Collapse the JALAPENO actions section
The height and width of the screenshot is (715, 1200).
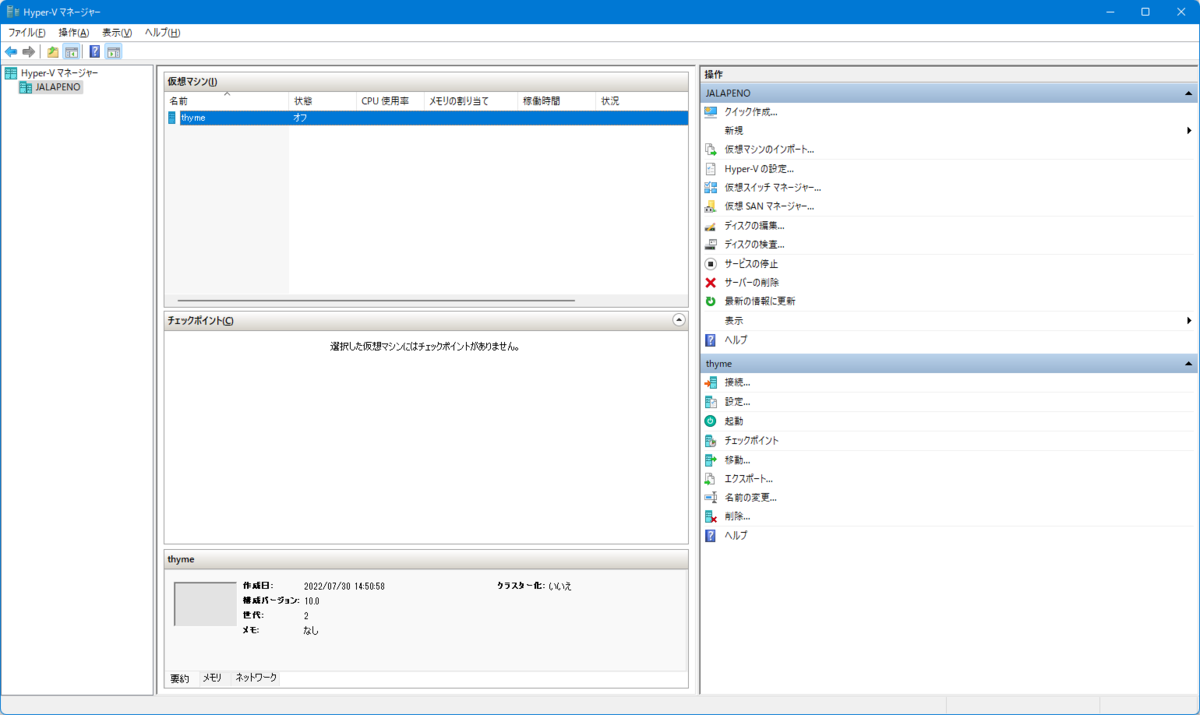click(x=1189, y=92)
